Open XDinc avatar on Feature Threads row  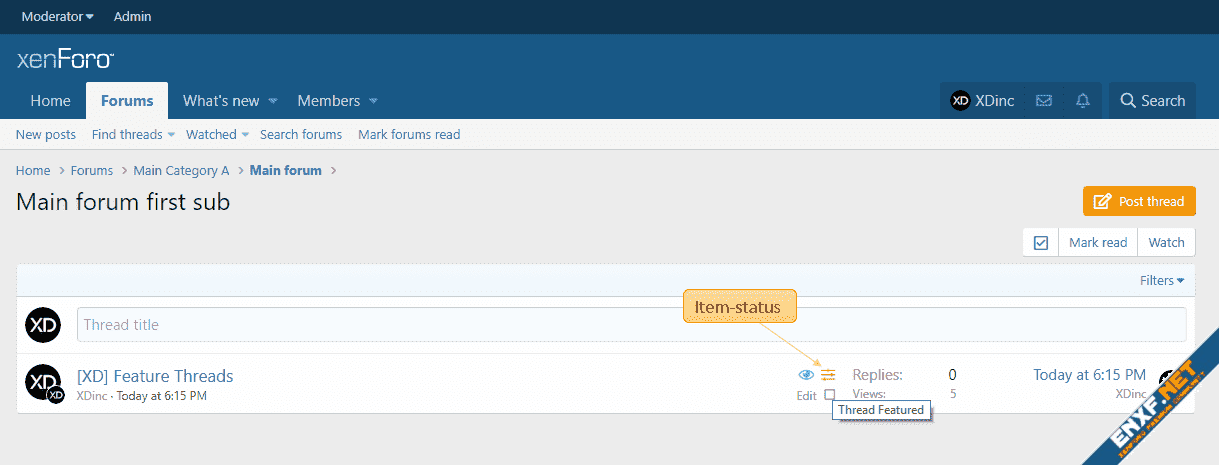[43, 382]
